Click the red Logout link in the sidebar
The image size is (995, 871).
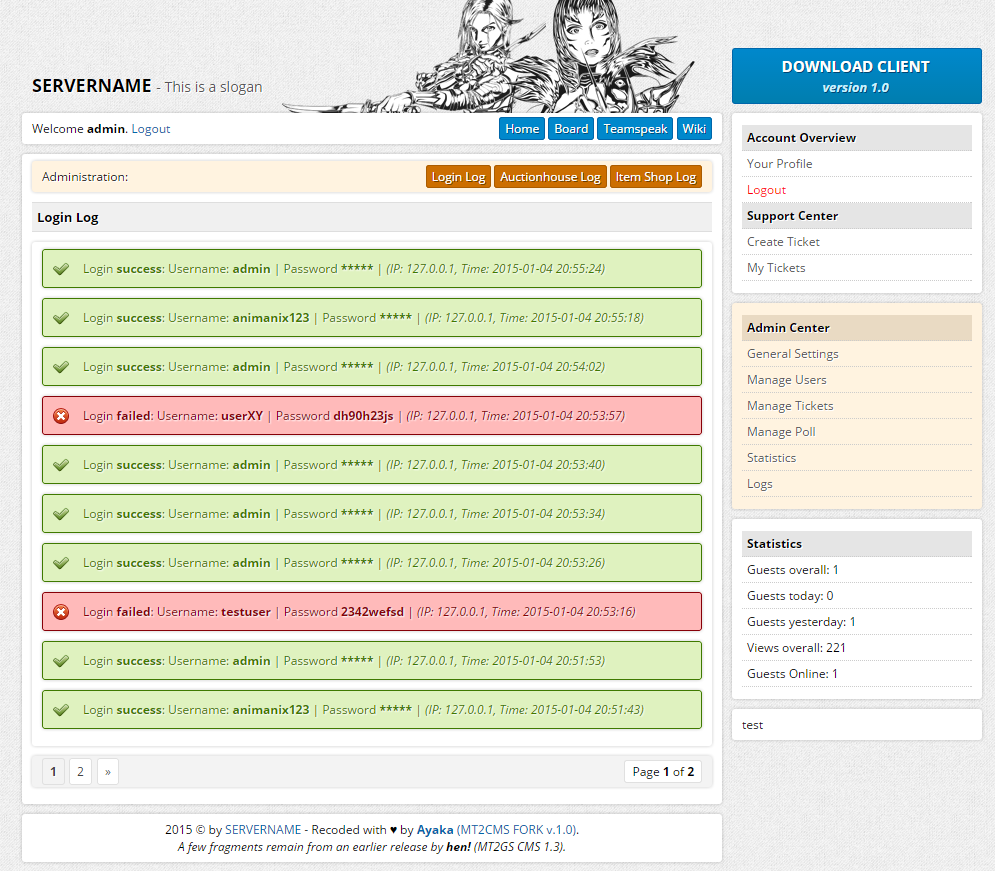(766, 190)
